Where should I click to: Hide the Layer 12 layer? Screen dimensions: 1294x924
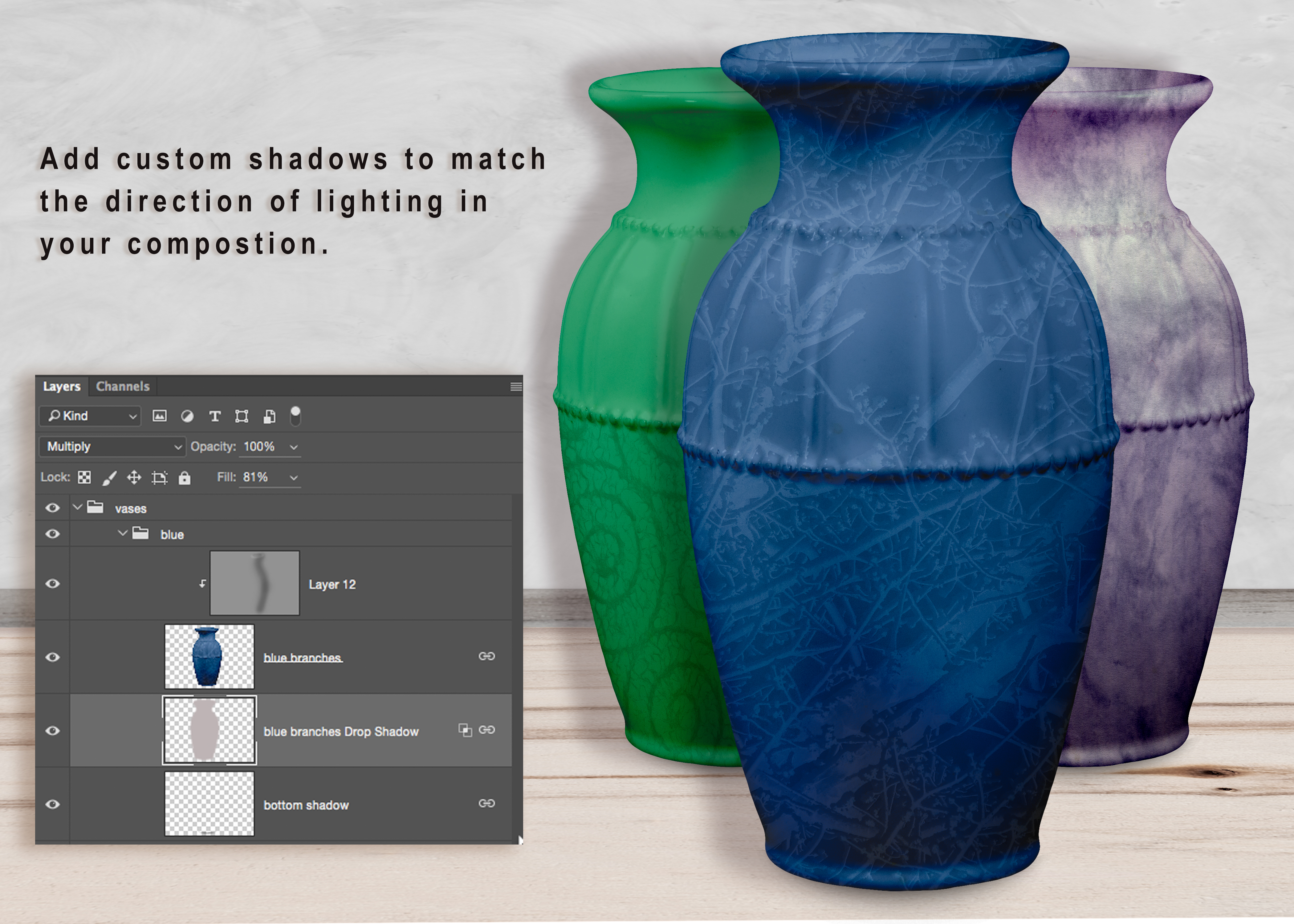tap(52, 584)
